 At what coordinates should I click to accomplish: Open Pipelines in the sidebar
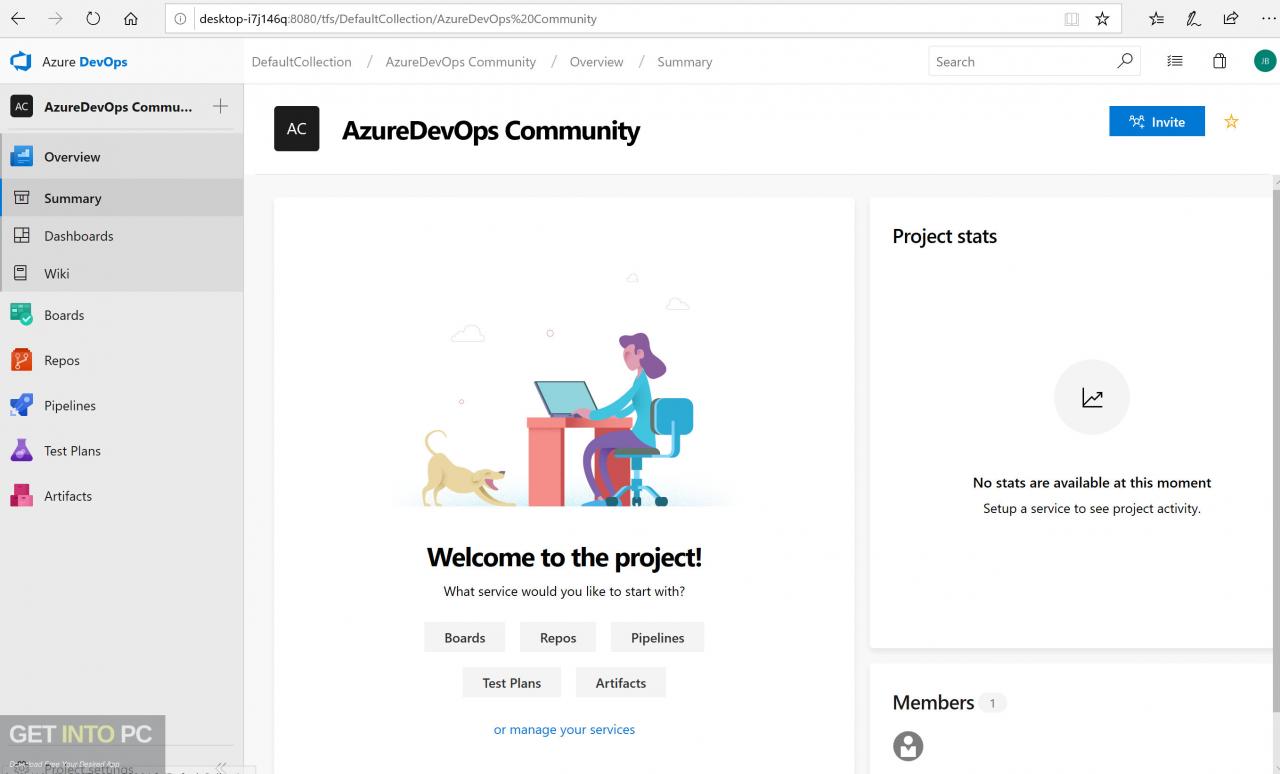pos(121,405)
